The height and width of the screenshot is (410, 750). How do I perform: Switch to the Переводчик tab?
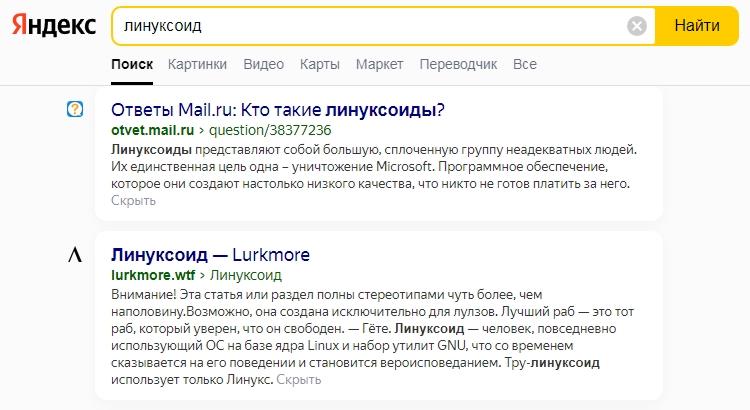[x=458, y=64]
